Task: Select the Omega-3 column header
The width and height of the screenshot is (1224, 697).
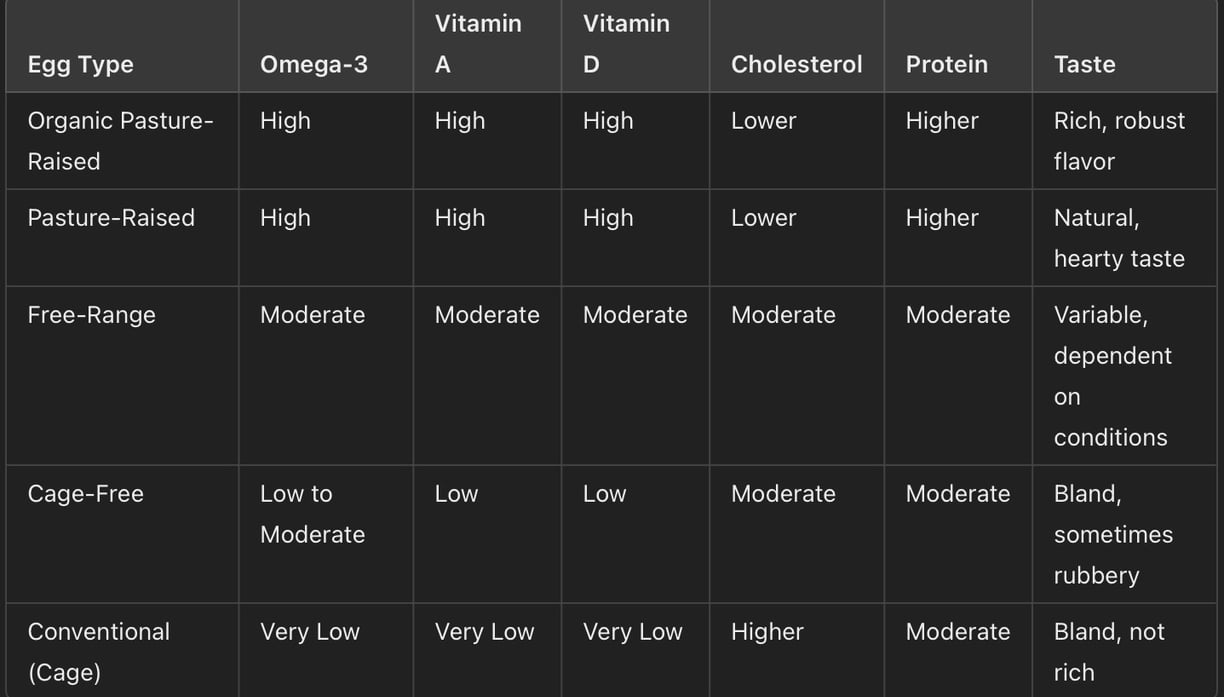Action: tap(313, 64)
